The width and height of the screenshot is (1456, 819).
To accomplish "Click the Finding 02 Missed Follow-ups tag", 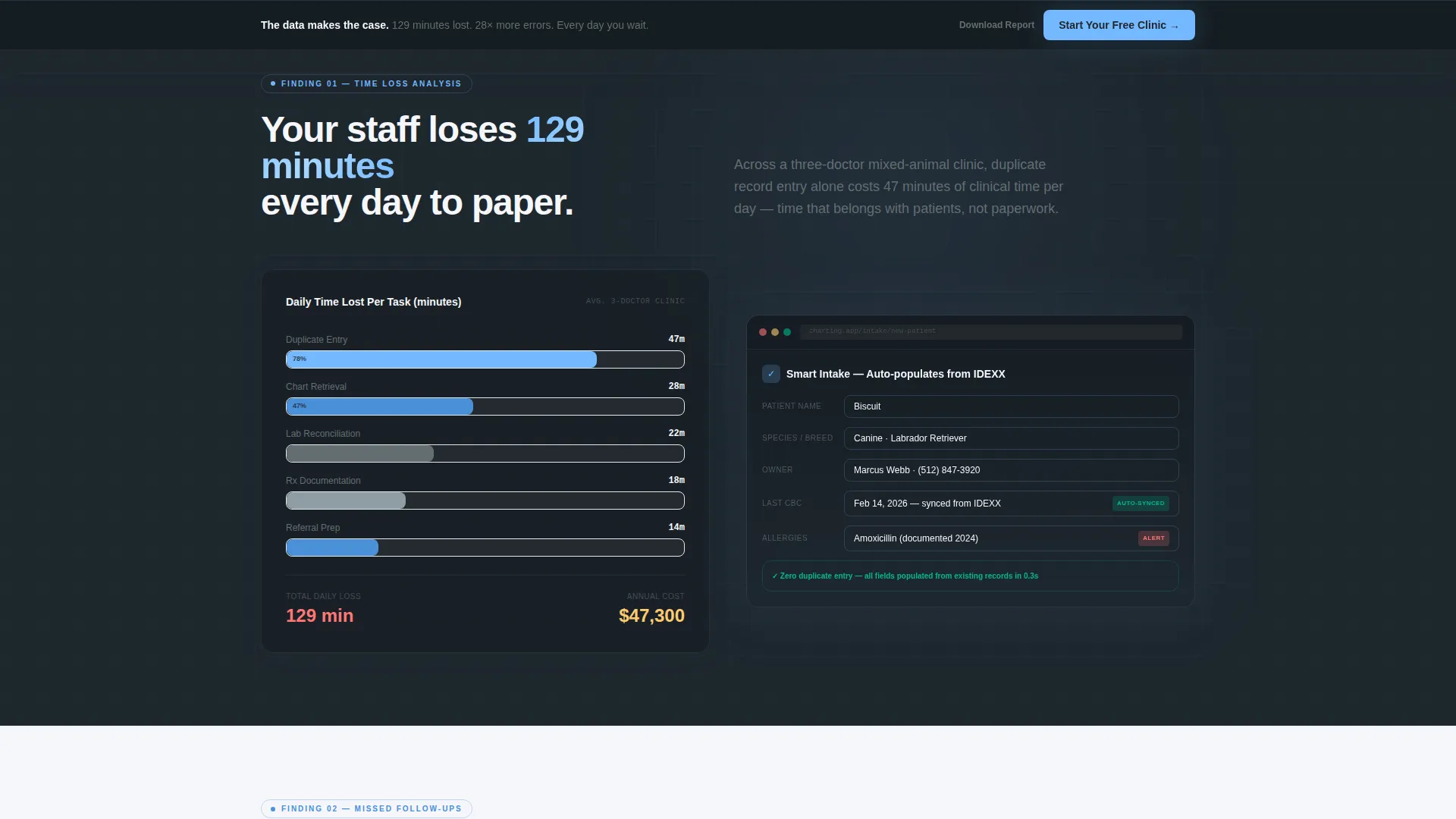I will pyautogui.click(x=366, y=809).
